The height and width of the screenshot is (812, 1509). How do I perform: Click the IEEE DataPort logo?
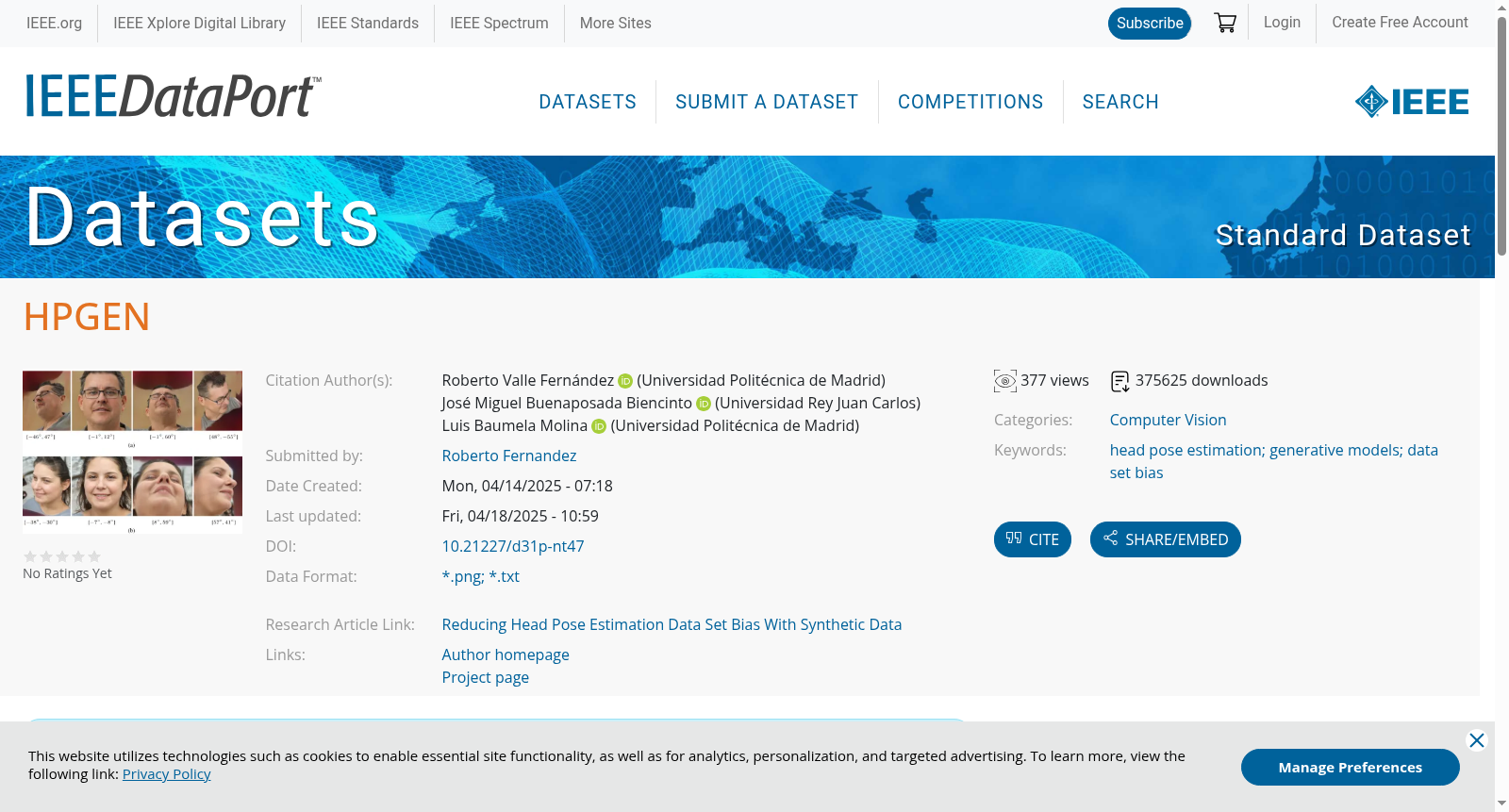coord(173,96)
